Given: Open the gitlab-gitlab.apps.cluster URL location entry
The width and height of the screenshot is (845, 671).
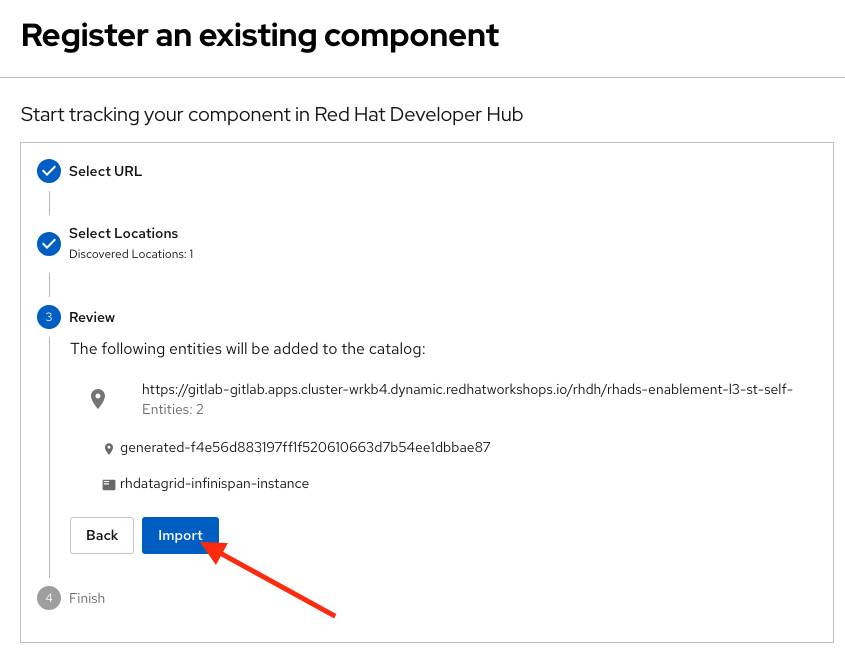Looking at the screenshot, I should (467, 389).
